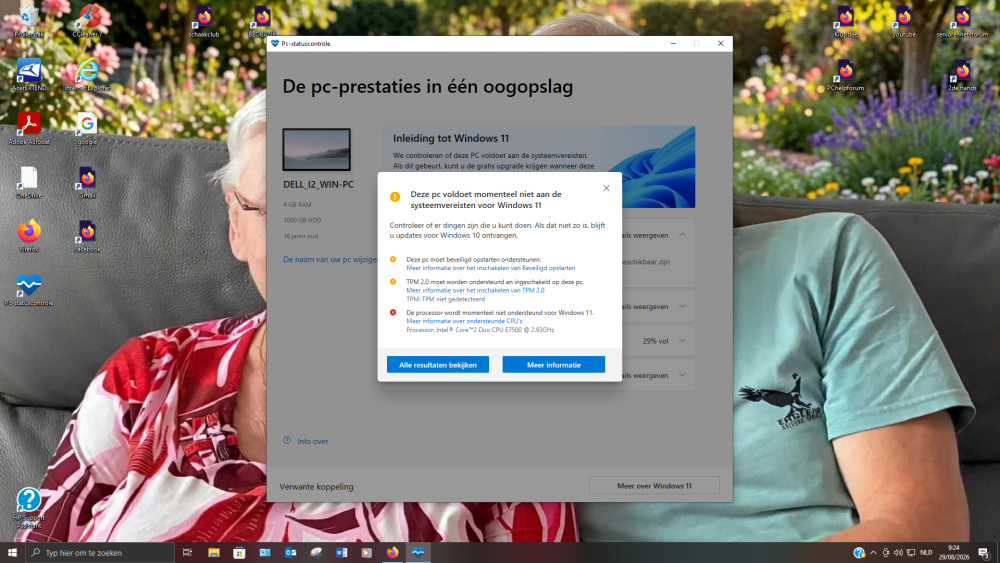Image resolution: width=1000 pixels, height=563 pixels.
Task: Open the Info over link
Action: pyautogui.click(x=312, y=441)
